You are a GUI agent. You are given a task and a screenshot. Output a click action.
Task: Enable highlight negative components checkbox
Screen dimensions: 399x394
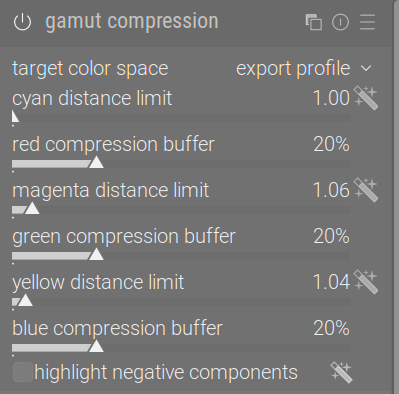pos(23,372)
